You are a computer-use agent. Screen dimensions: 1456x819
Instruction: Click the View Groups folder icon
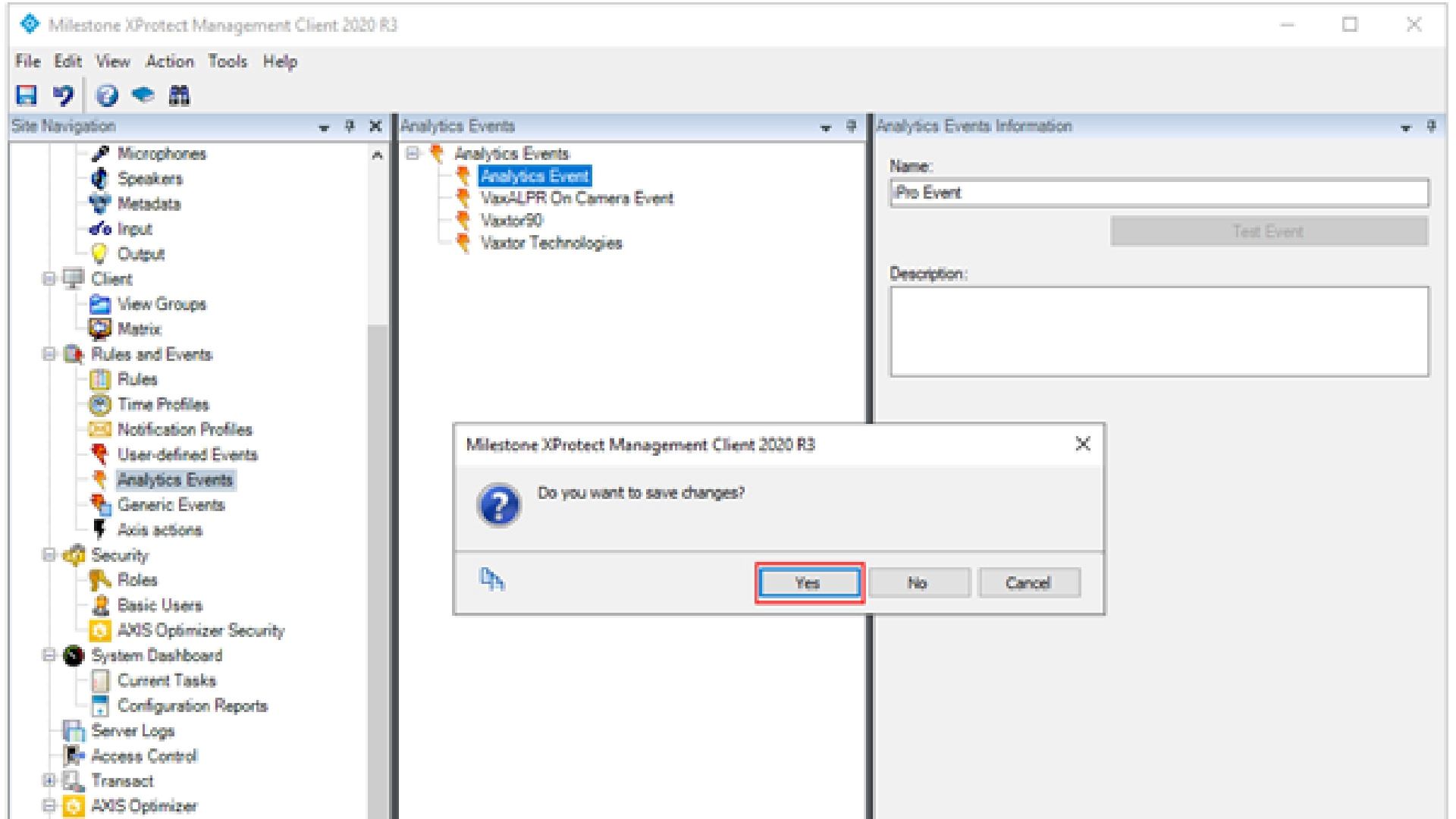(x=100, y=304)
